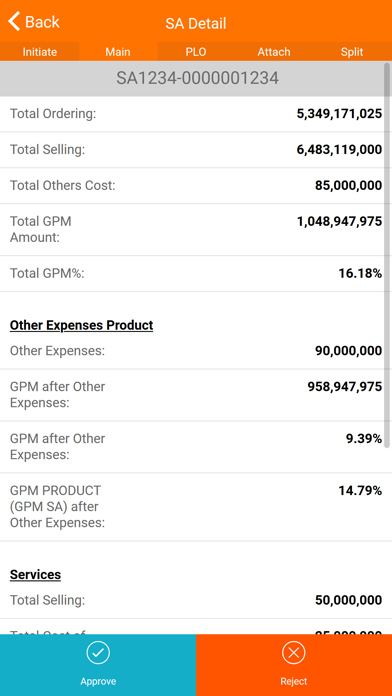392x696 pixels.
Task: Click the vertical scrollbar thumb
Action: coord(387,255)
